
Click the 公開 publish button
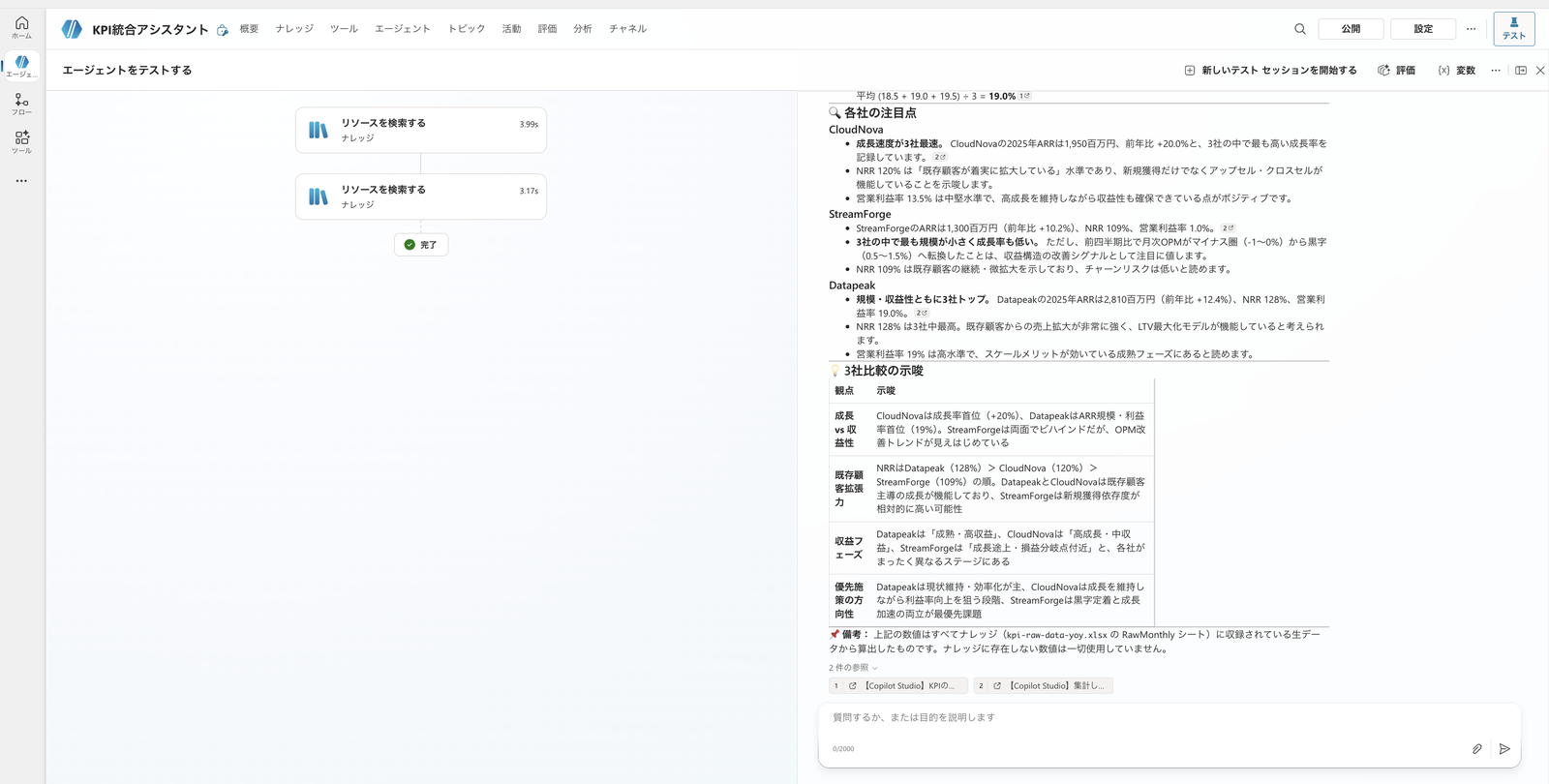coord(1351,29)
